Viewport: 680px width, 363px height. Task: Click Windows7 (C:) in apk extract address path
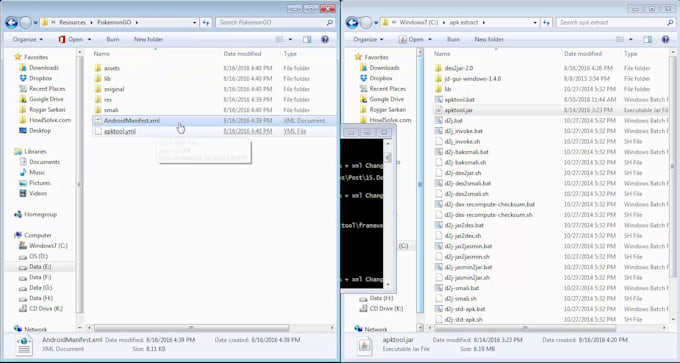(418, 23)
